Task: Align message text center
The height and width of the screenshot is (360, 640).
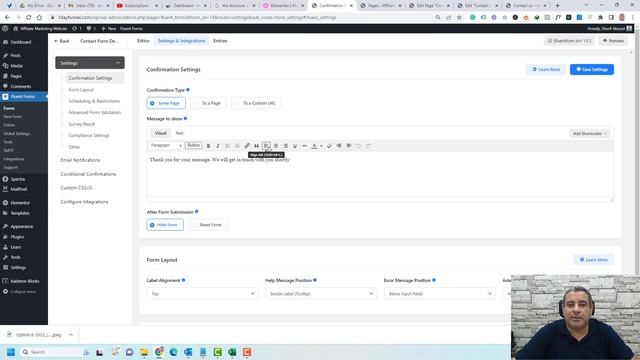Action: tap(276, 146)
